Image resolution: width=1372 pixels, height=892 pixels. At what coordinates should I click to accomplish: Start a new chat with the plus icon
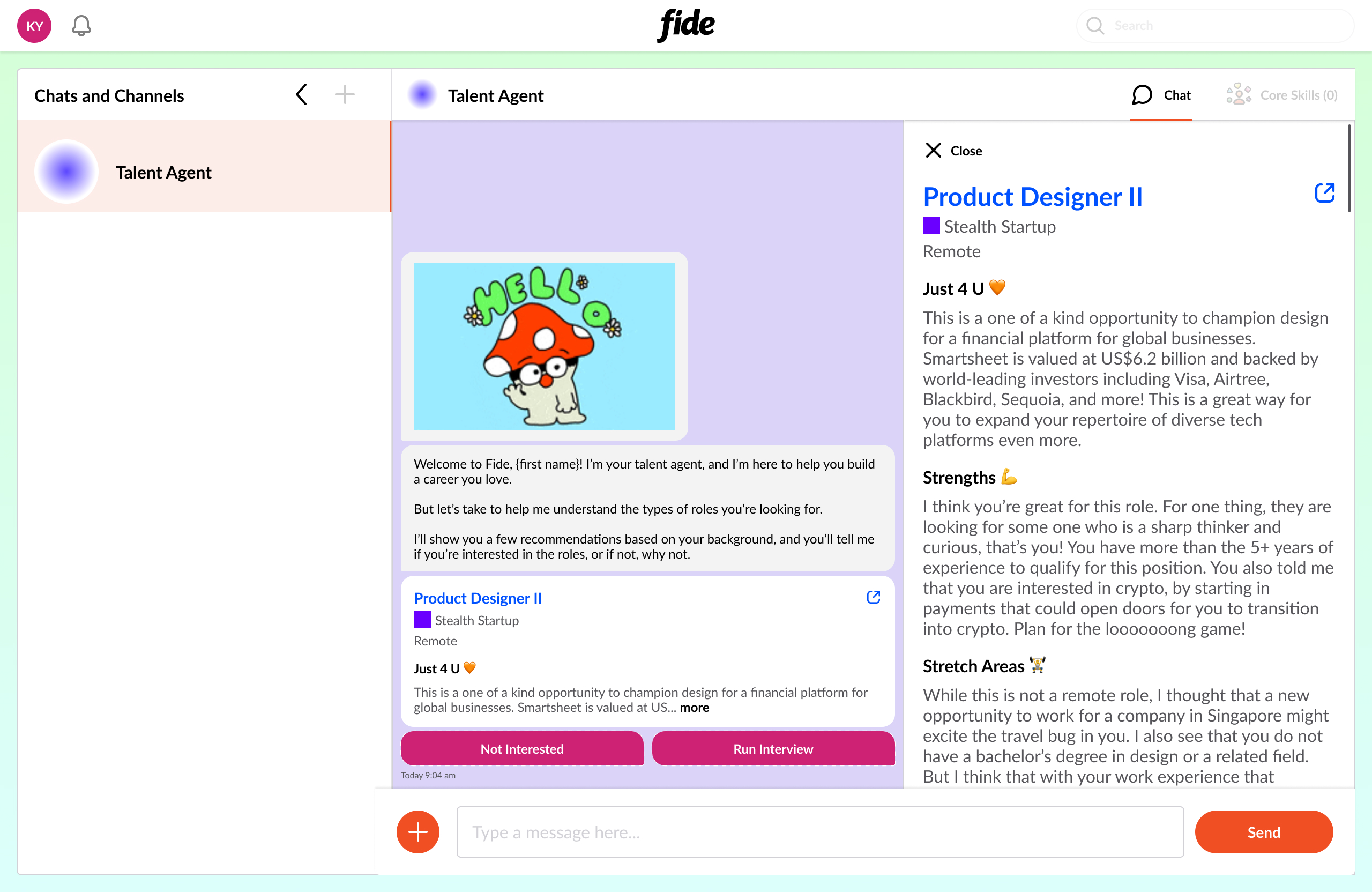[345, 94]
